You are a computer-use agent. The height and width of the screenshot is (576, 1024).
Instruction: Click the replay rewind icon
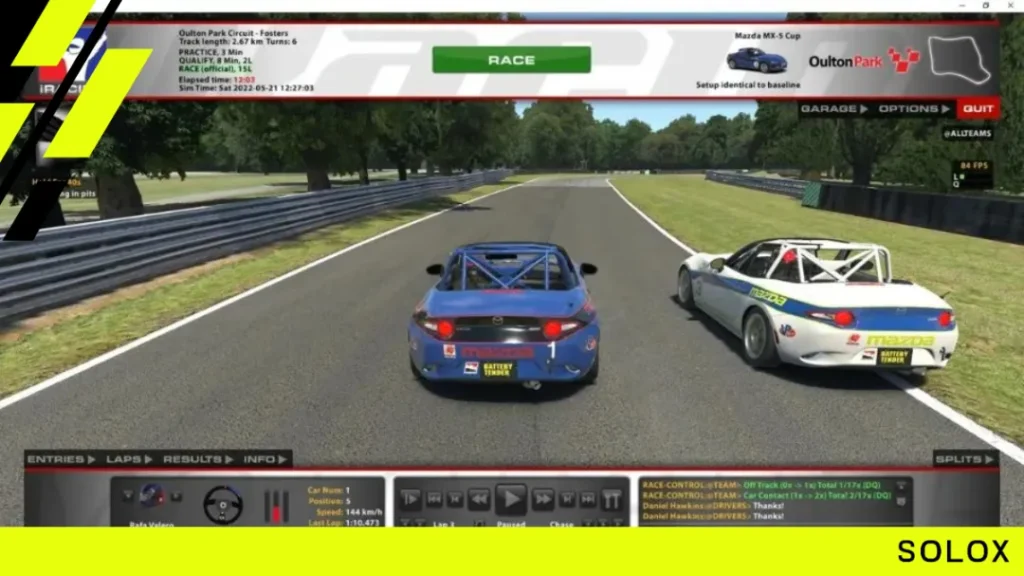[479, 500]
